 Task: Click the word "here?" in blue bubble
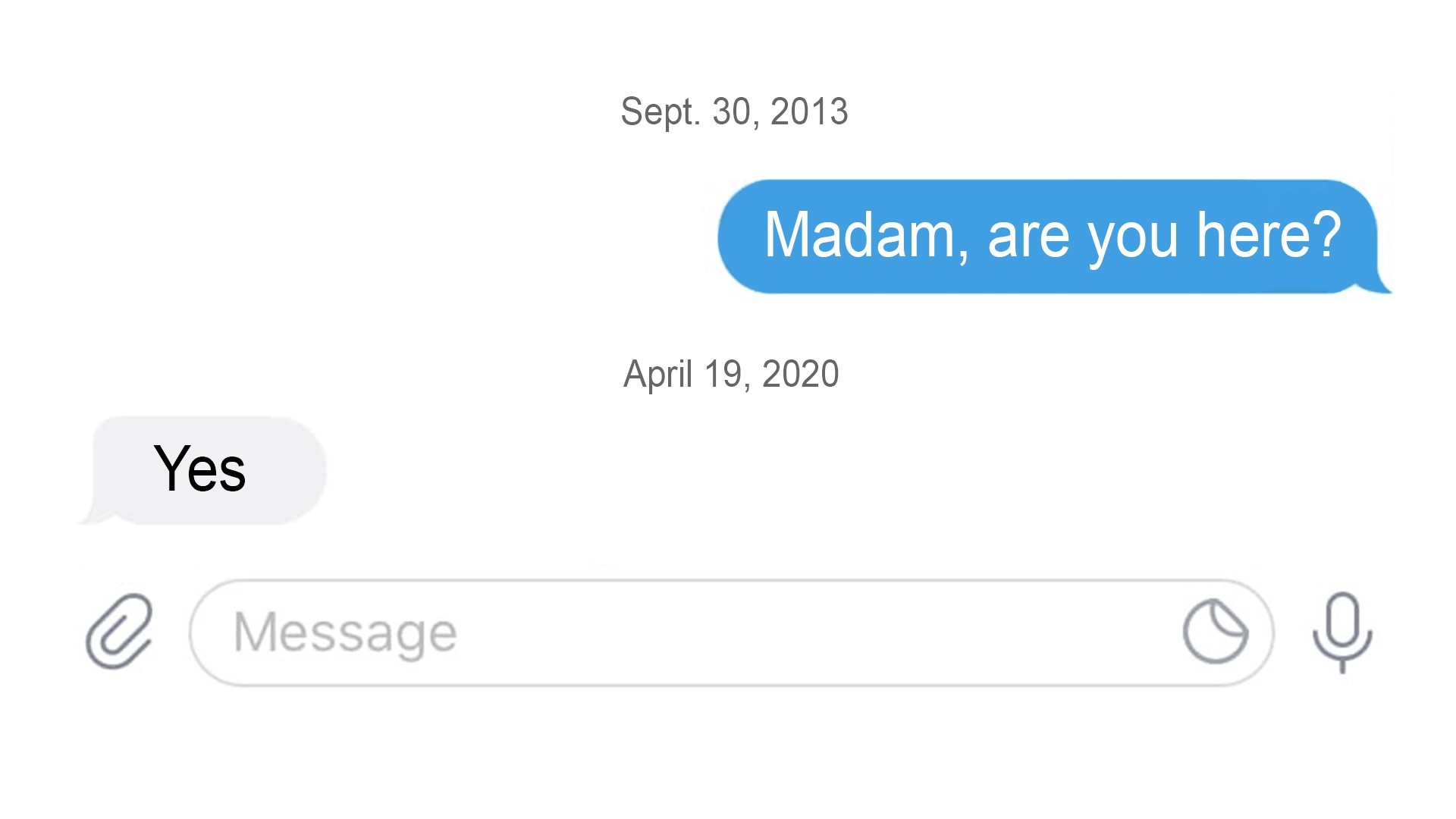[x=1269, y=235]
